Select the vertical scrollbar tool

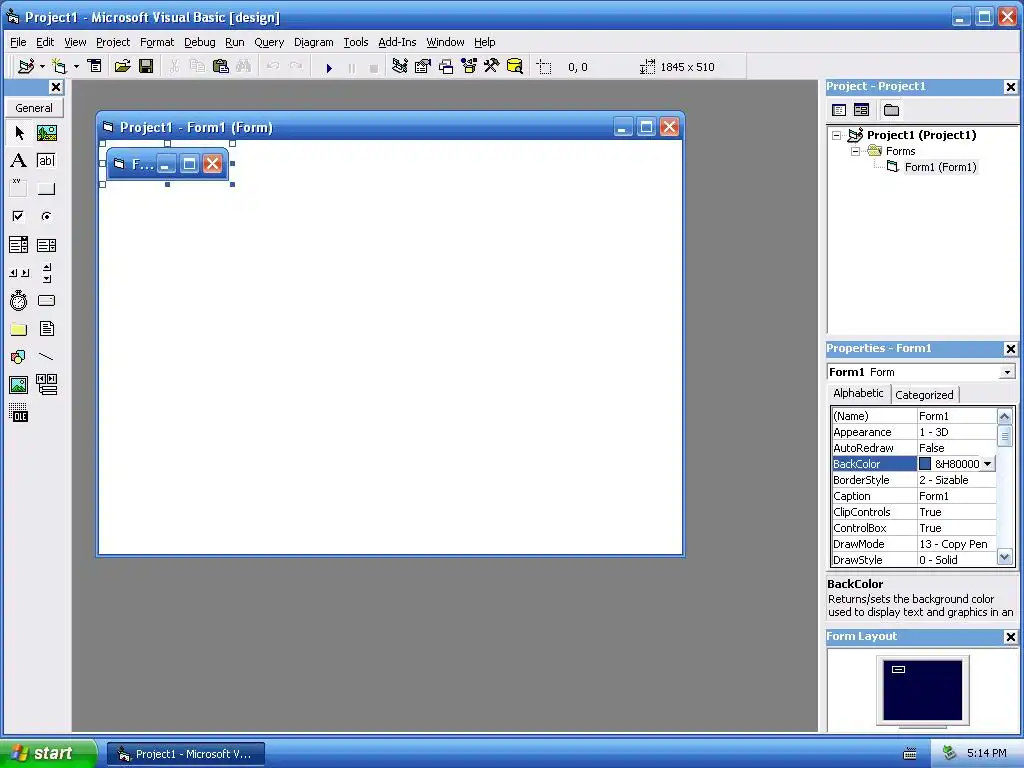pyautogui.click(x=46, y=273)
